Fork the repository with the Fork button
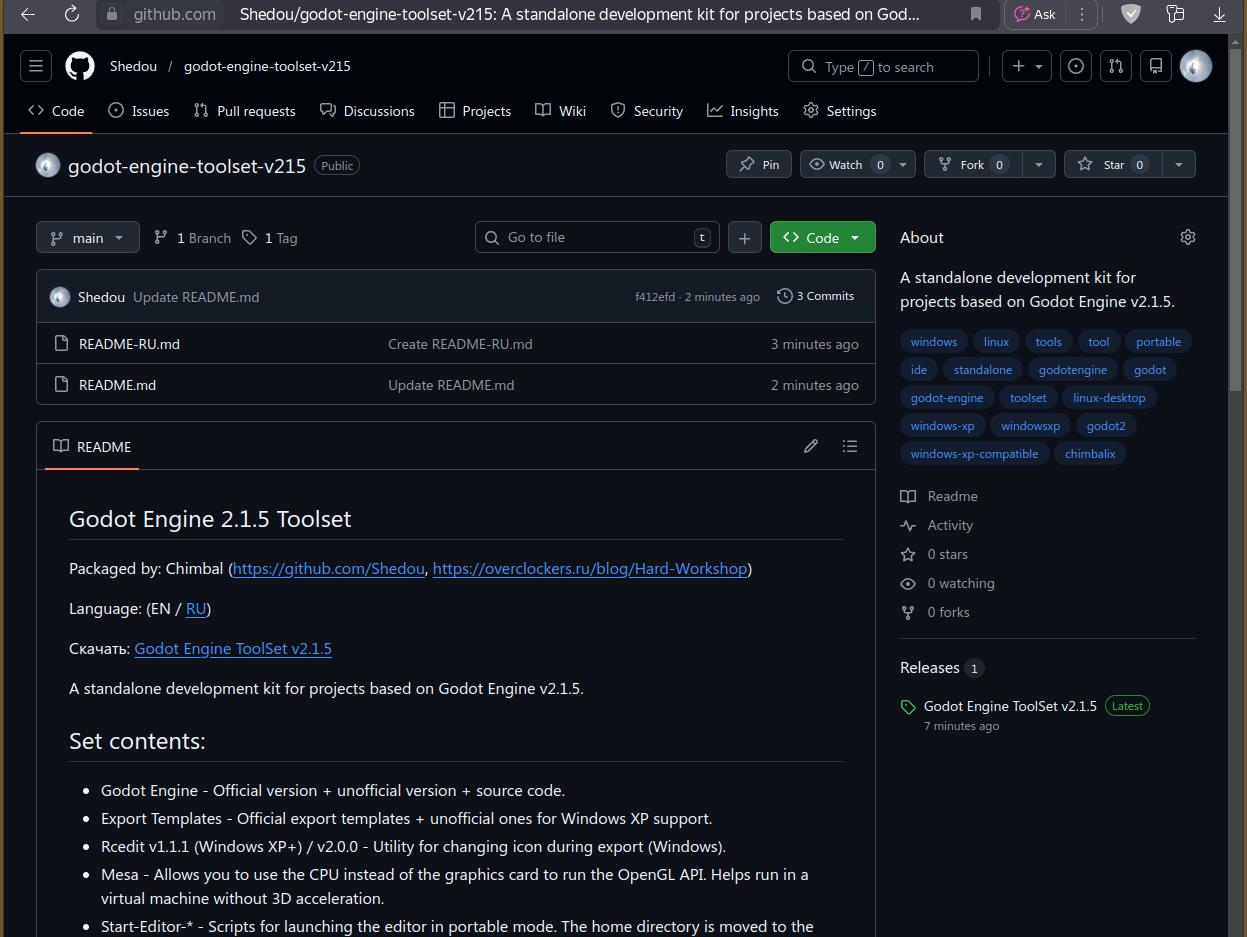The image size is (1247, 937). tap(973, 164)
